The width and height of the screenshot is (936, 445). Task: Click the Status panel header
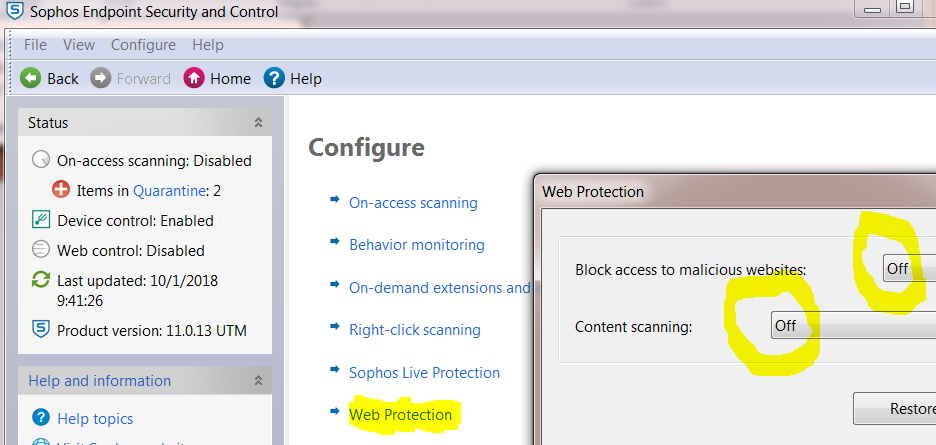(145, 122)
